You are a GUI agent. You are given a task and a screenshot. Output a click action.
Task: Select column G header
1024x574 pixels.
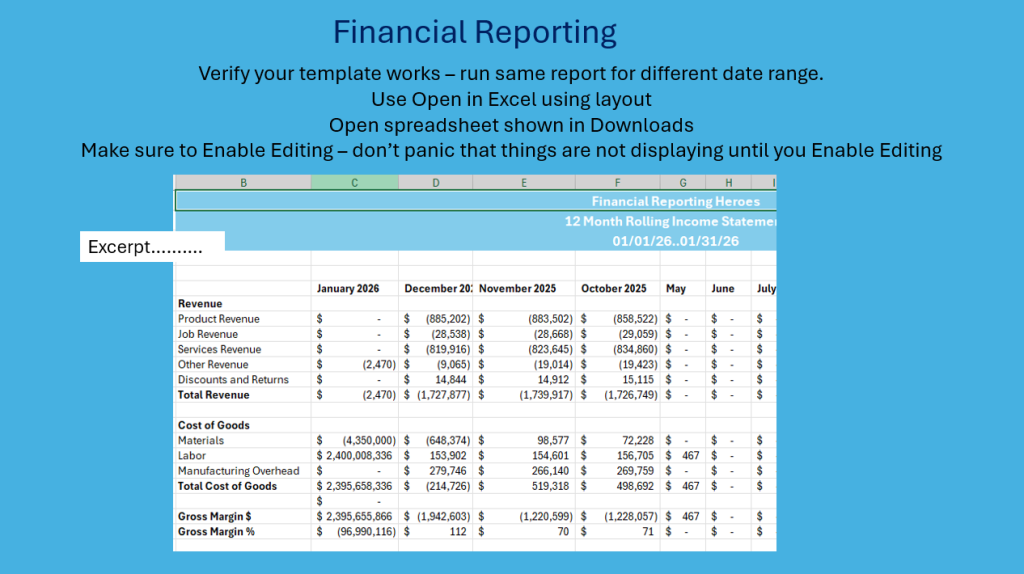(x=682, y=182)
